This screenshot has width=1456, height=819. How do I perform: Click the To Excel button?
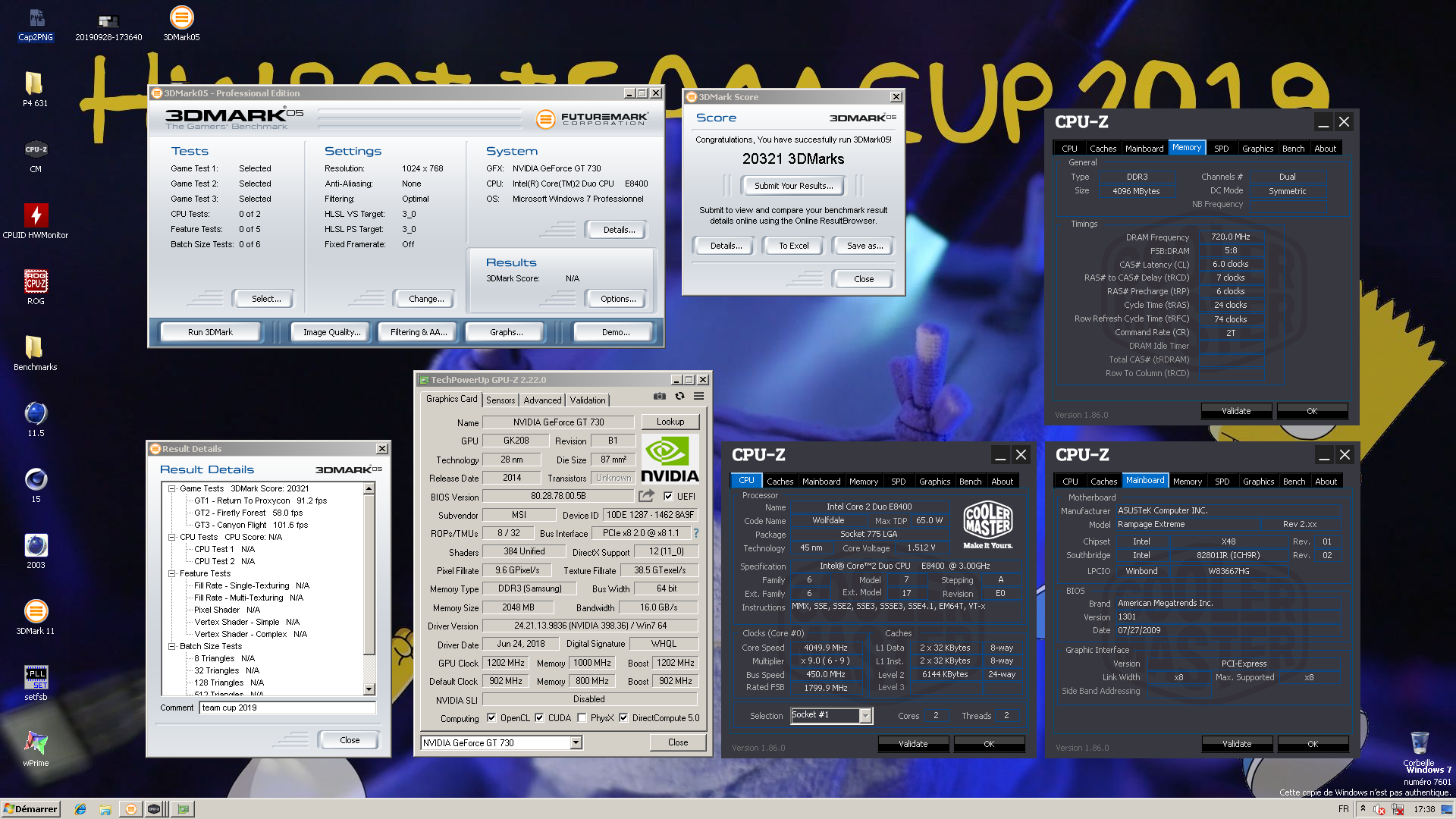[794, 246]
